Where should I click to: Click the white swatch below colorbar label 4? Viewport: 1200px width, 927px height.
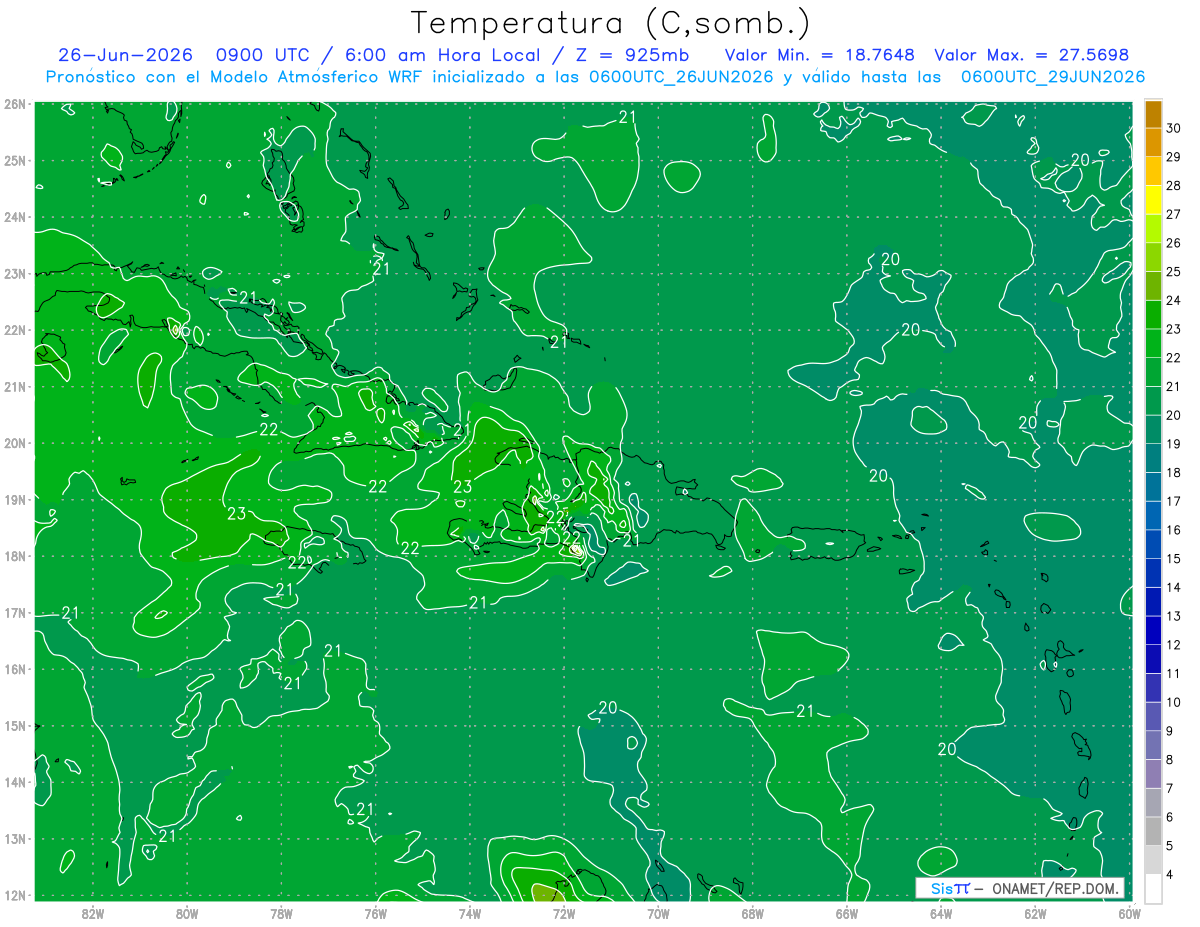pyautogui.click(x=1153, y=889)
